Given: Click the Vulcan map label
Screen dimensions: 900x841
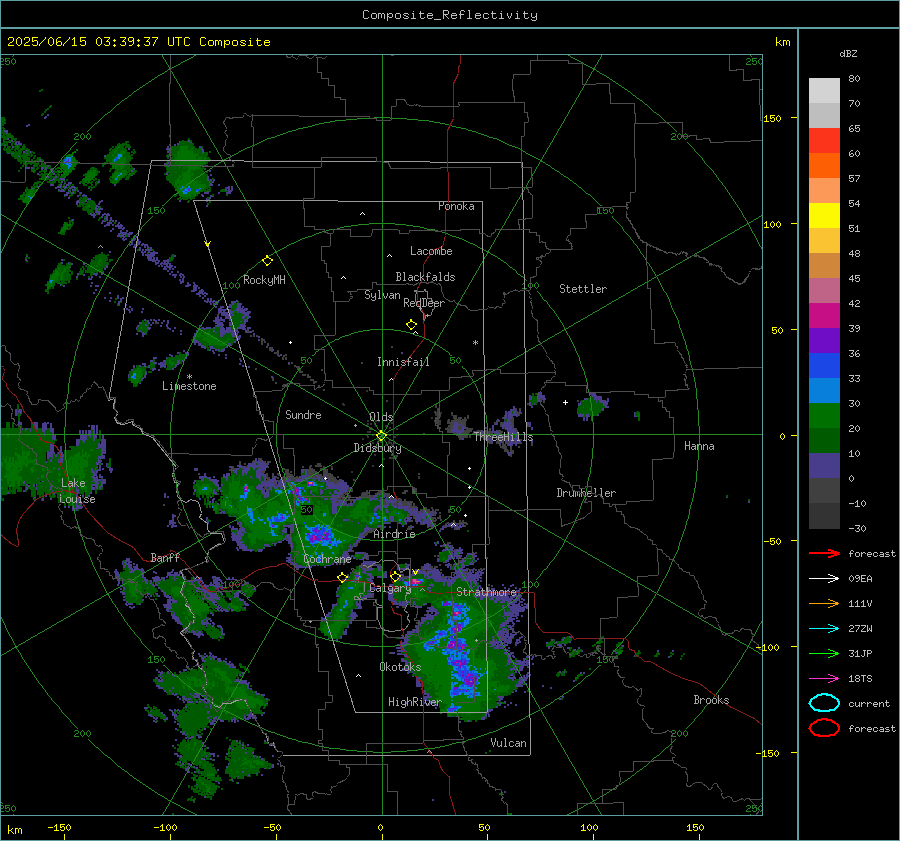Looking at the screenshot, I should tap(508, 743).
